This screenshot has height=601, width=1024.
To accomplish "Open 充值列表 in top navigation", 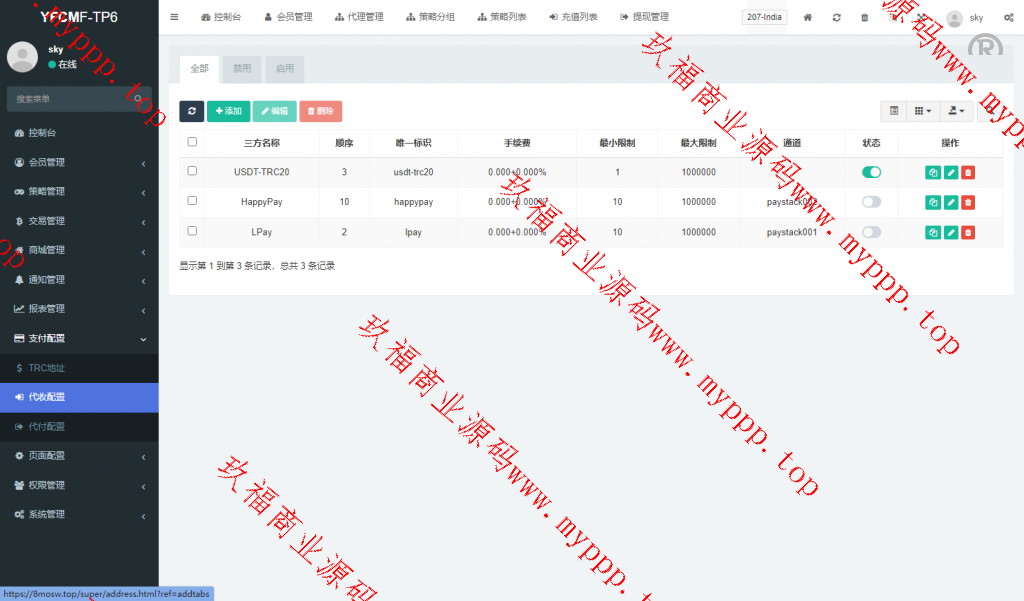I will tap(573, 17).
